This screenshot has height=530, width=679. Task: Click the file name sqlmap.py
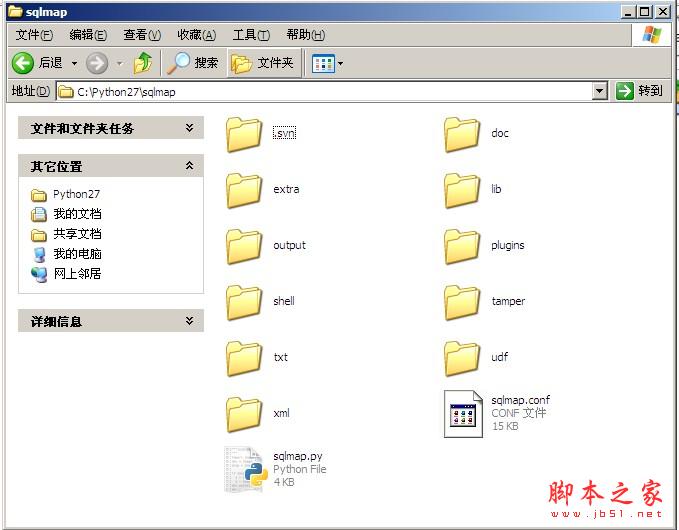[x=297, y=456]
